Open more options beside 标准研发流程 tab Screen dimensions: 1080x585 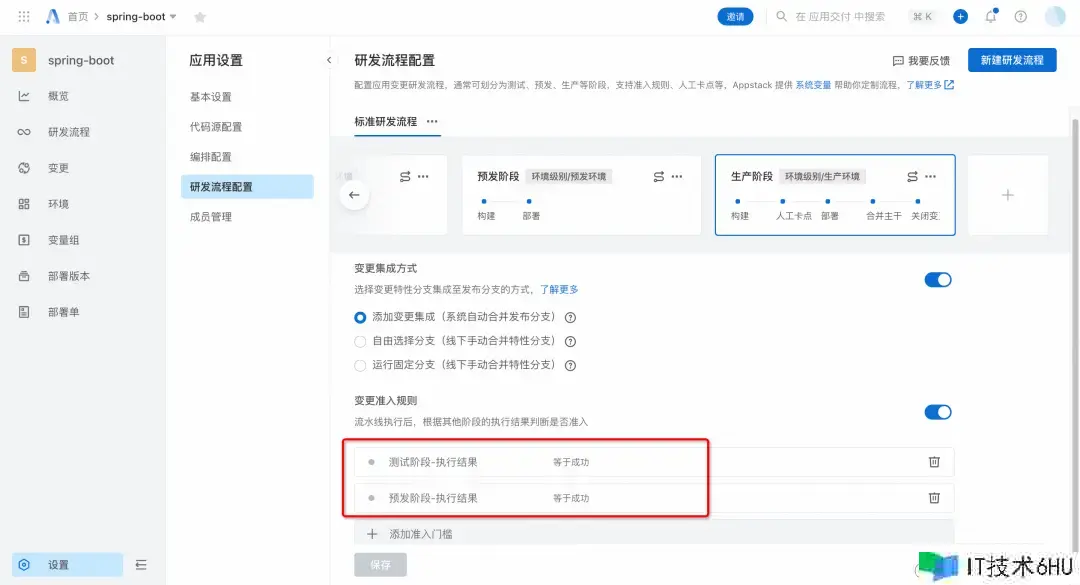point(432,121)
